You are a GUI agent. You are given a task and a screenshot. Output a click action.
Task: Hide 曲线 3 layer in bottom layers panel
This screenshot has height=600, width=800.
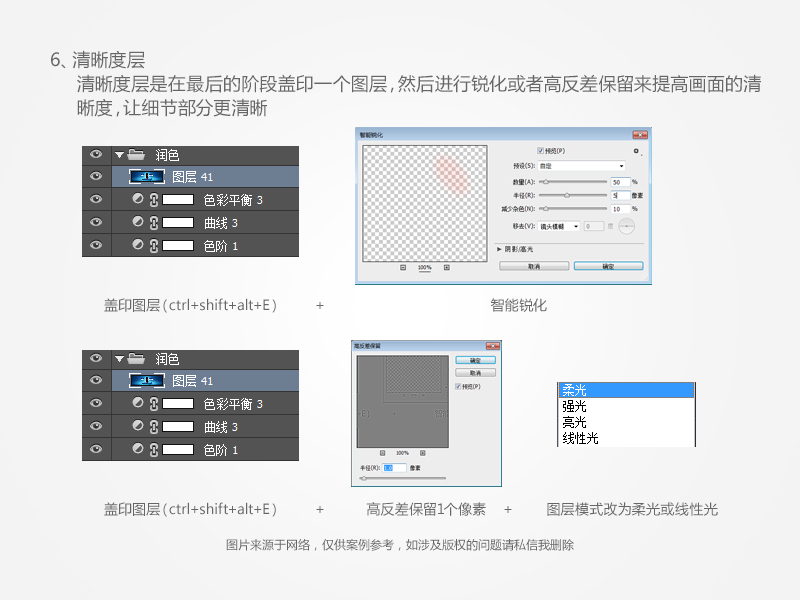tap(96, 427)
